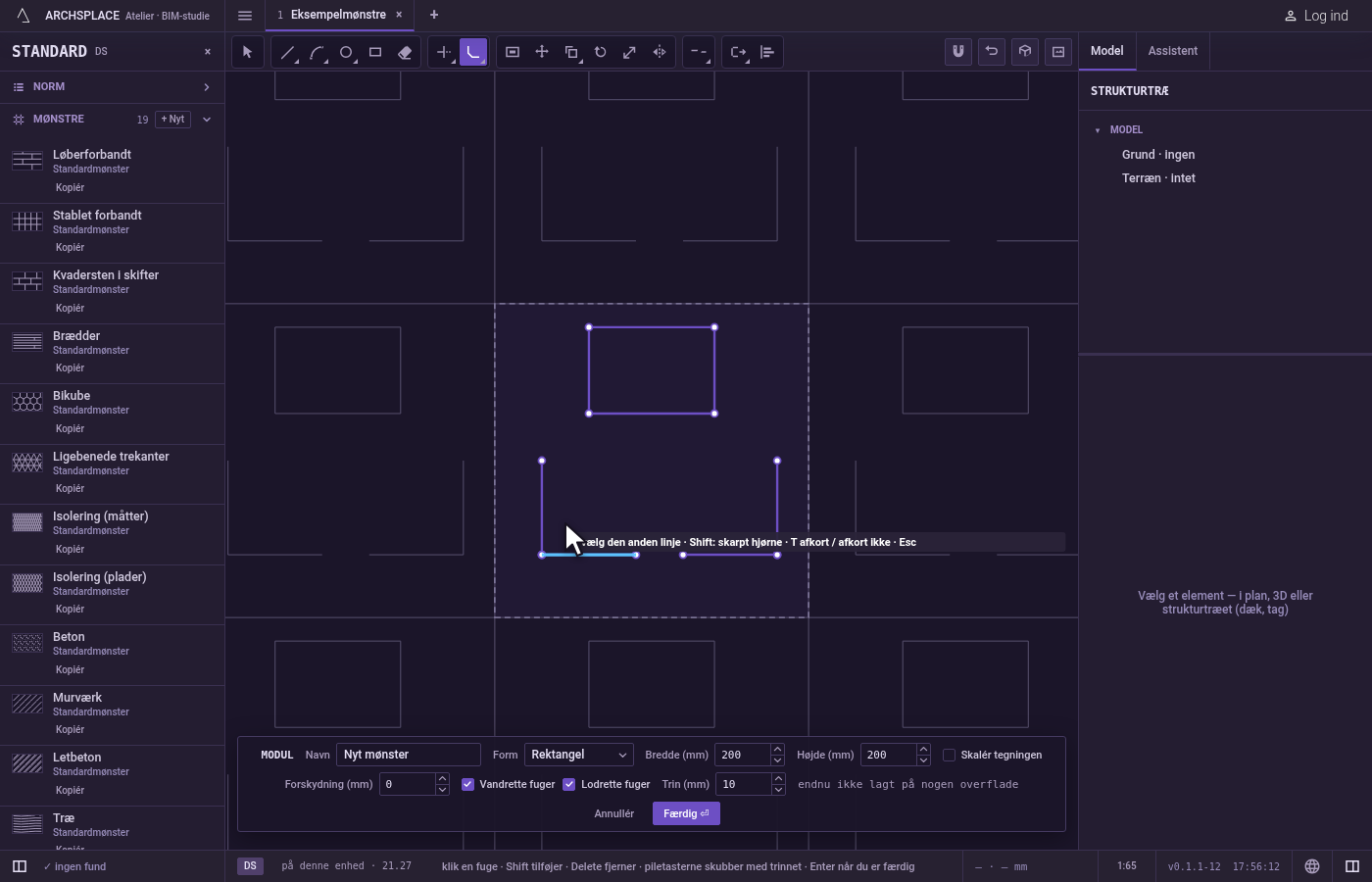
Task: Click the active fillet corner tool
Action: (x=473, y=52)
